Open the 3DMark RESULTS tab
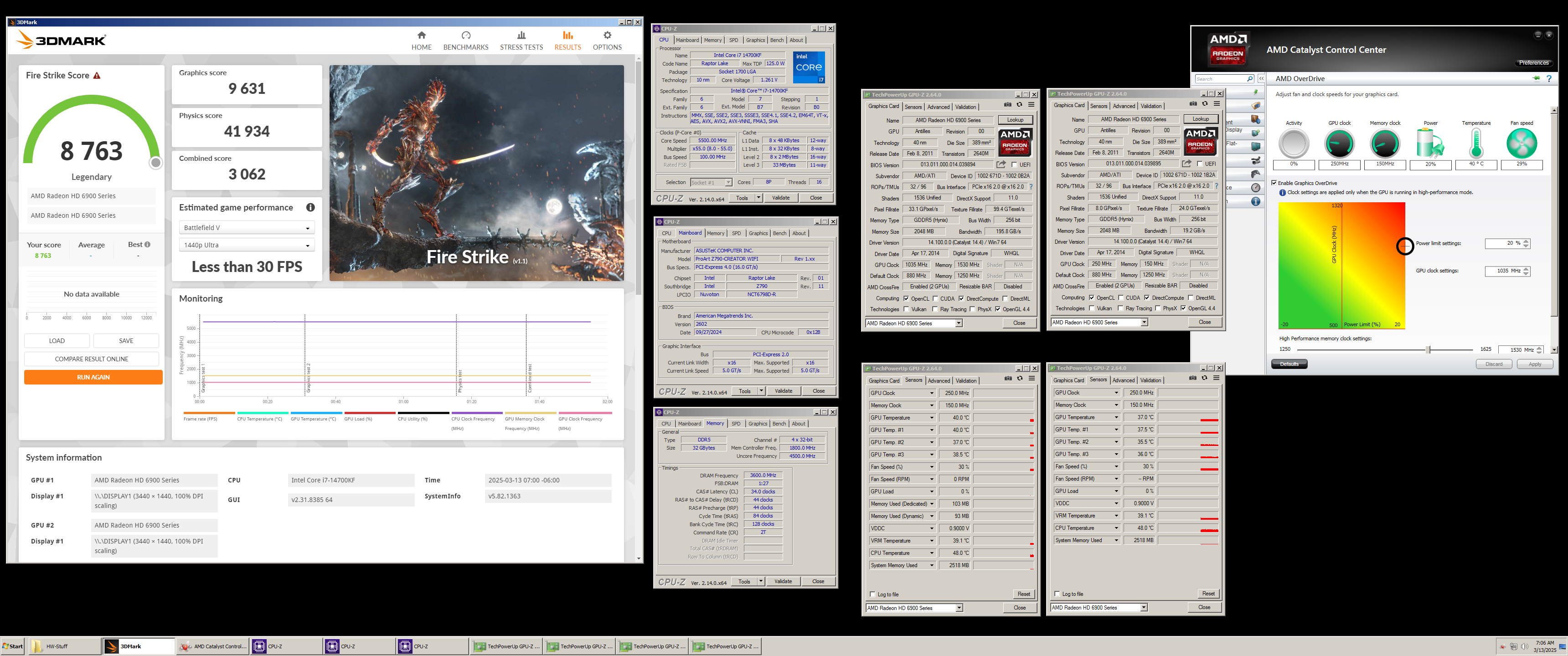 click(x=567, y=41)
